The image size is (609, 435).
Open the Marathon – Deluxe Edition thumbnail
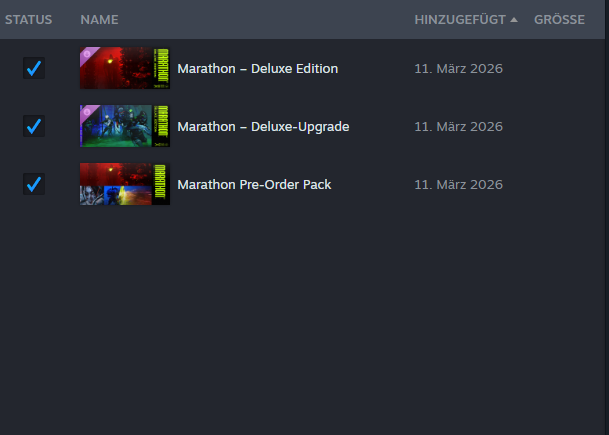125,68
